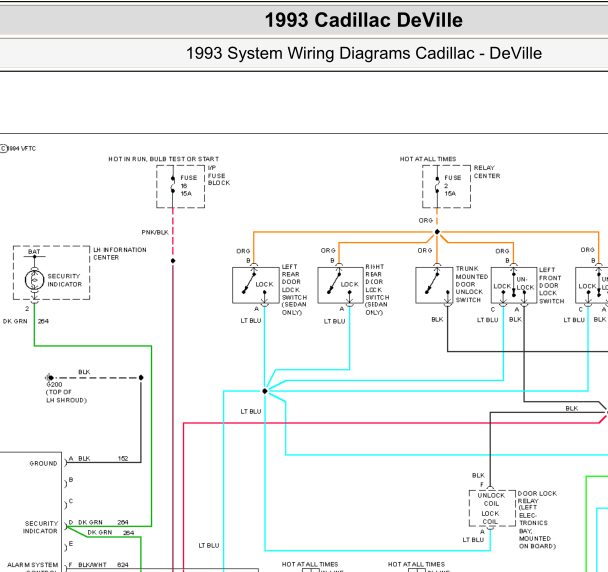Viewport: 608px width, 572px height.
Task: Click the Fuse 16 15A symbol
Action: (x=173, y=186)
